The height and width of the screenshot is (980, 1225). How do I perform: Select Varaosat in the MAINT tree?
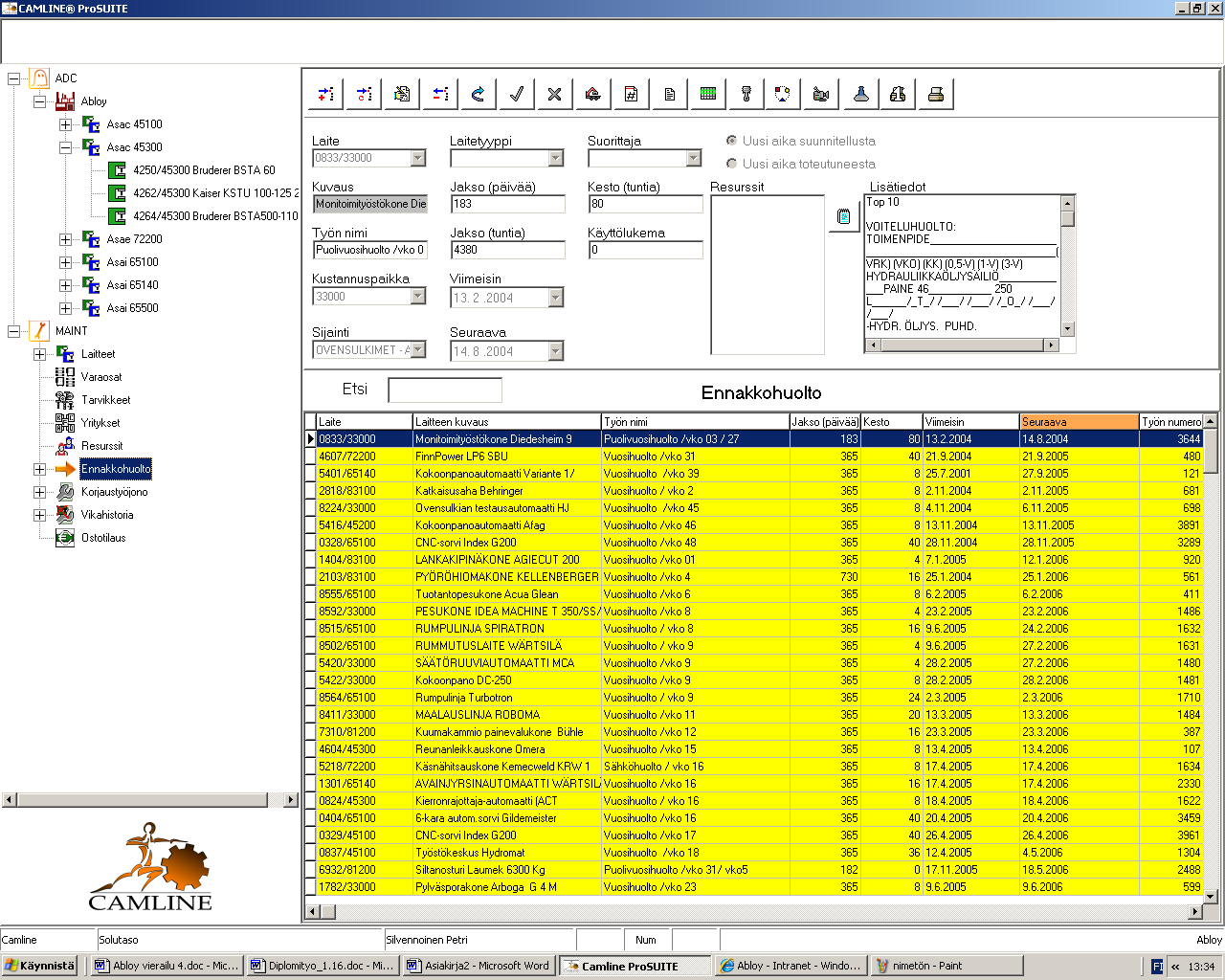pyautogui.click(x=101, y=377)
